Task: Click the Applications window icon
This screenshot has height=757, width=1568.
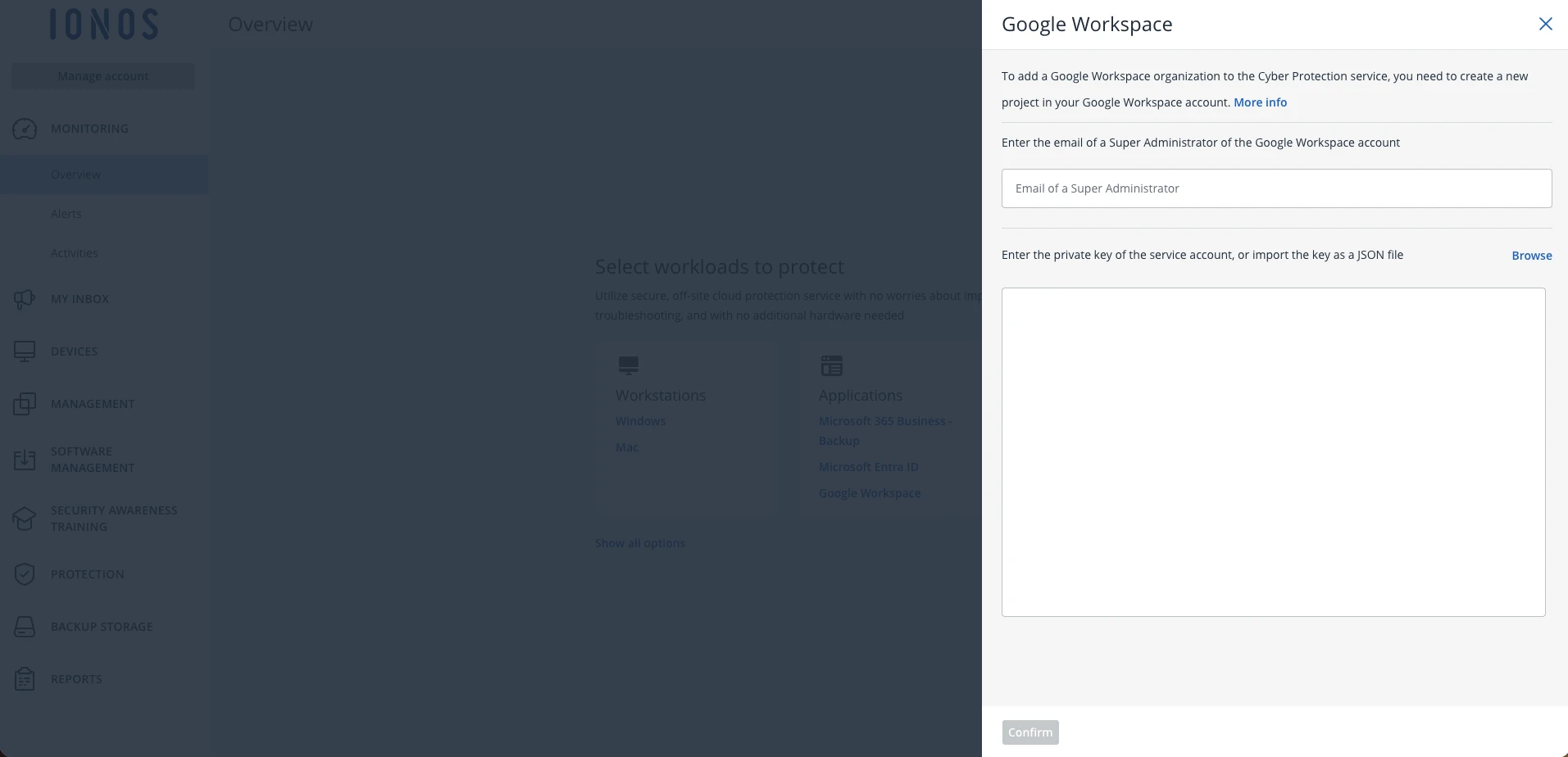Action: (x=832, y=365)
